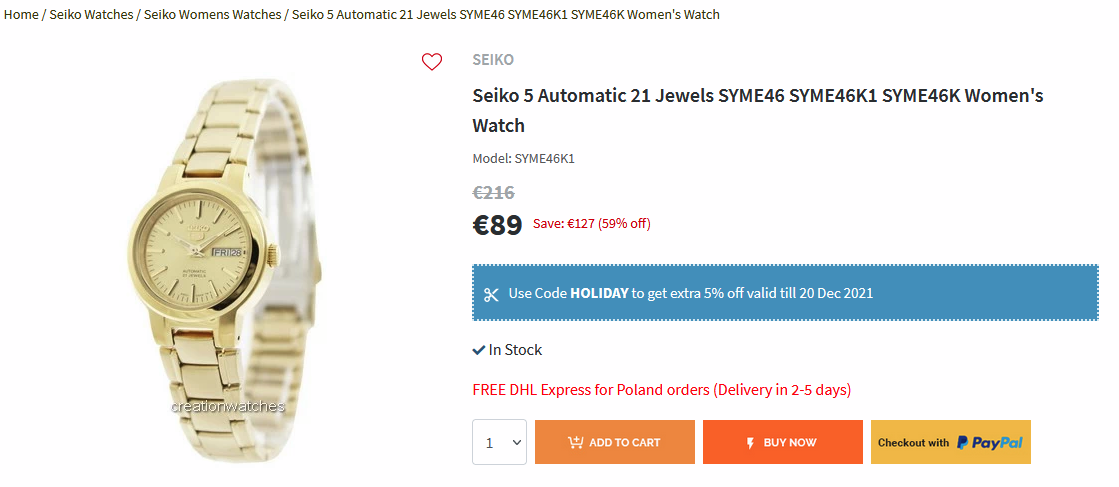
Task: Navigate to Seiko Womens Watches breadcrumb
Action: (x=212, y=15)
